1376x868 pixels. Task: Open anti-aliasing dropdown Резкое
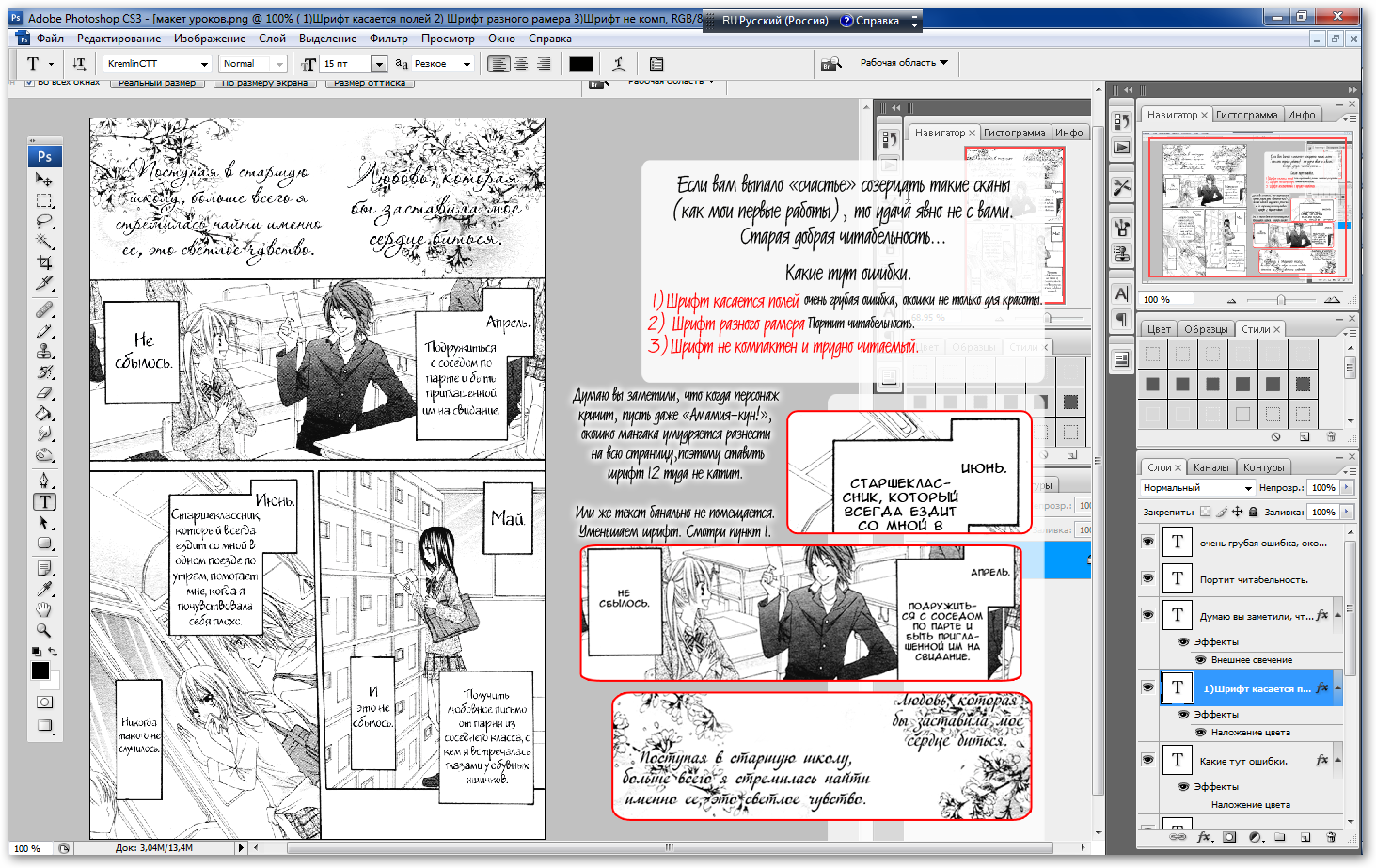tap(467, 64)
